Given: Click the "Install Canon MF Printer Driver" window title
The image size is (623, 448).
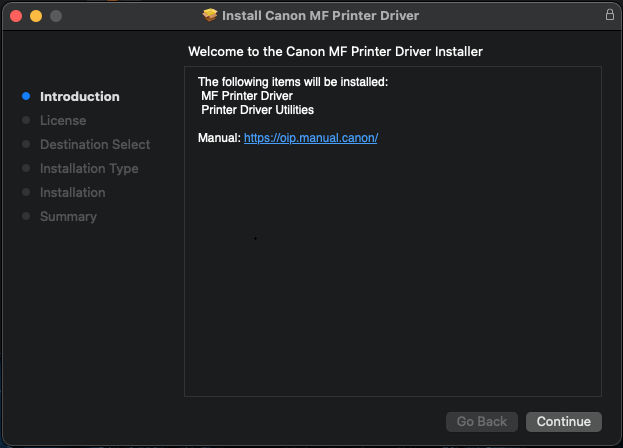Looking at the screenshot, I should (320, 16).
